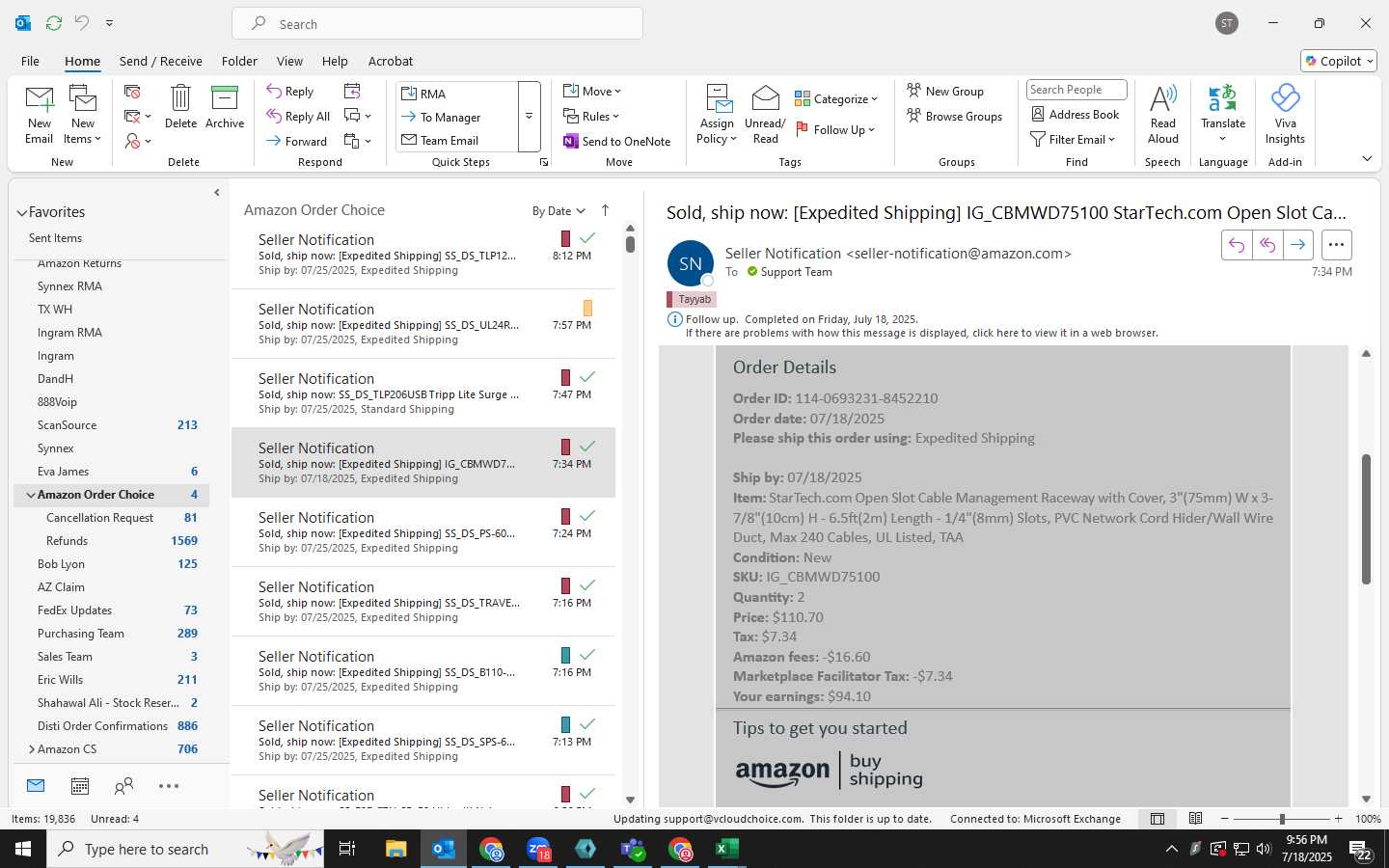
Task: Expand the Quick Steps gallery
Action: coord(529,117)
